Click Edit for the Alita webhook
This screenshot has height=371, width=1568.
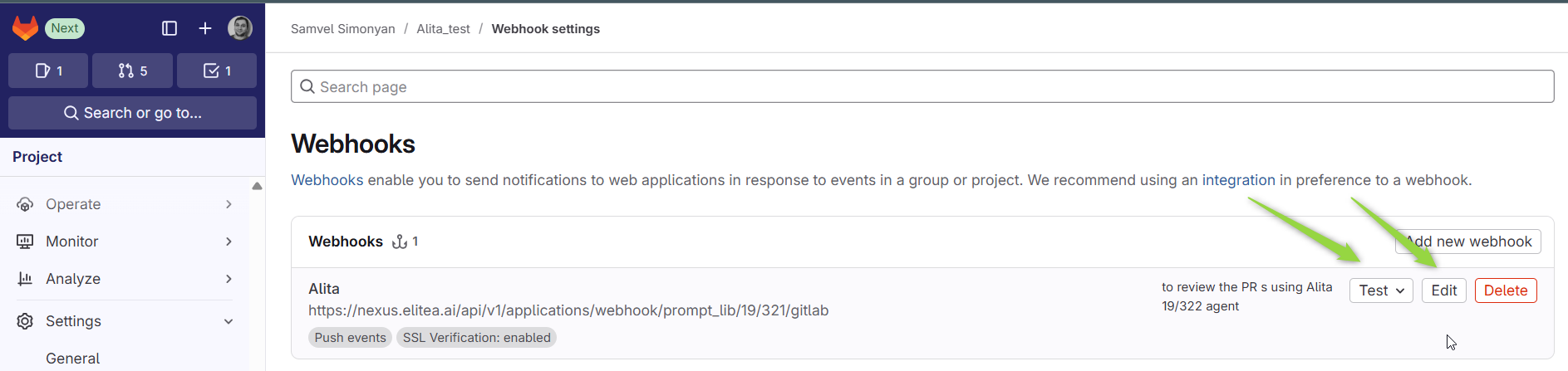(1443, 290)
